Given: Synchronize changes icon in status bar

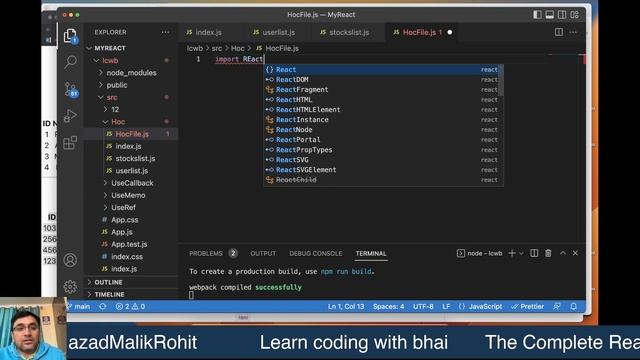Looking at the screenshot, I should point(103,307).
